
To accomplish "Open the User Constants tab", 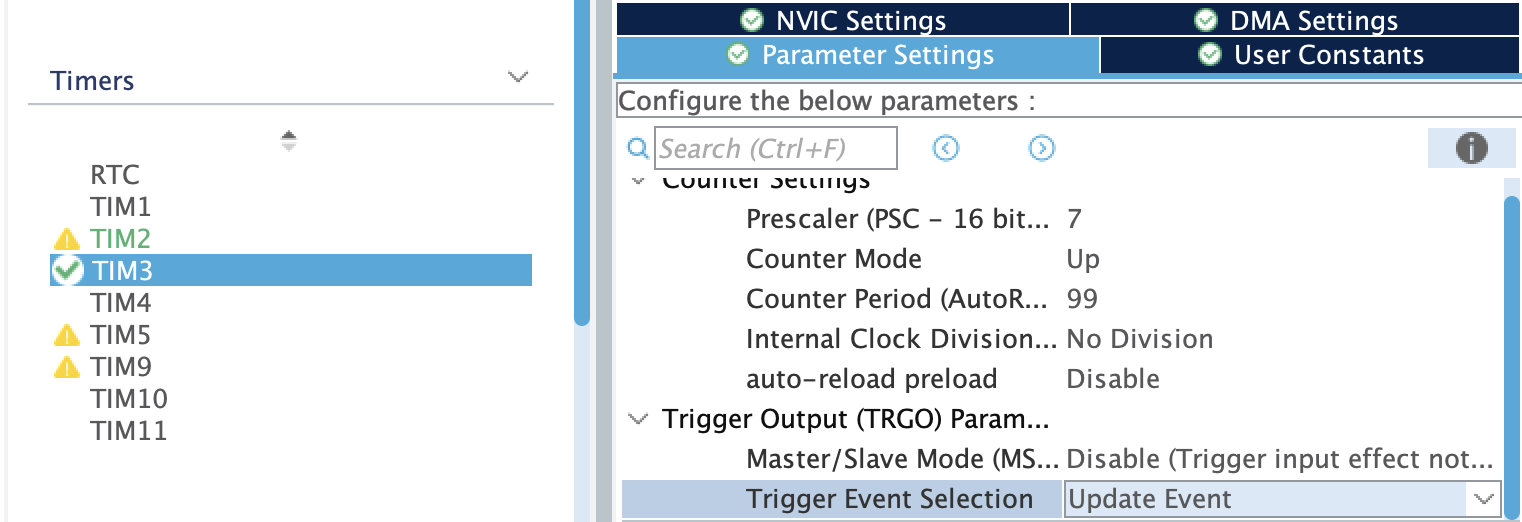I will click(1310, 55).
